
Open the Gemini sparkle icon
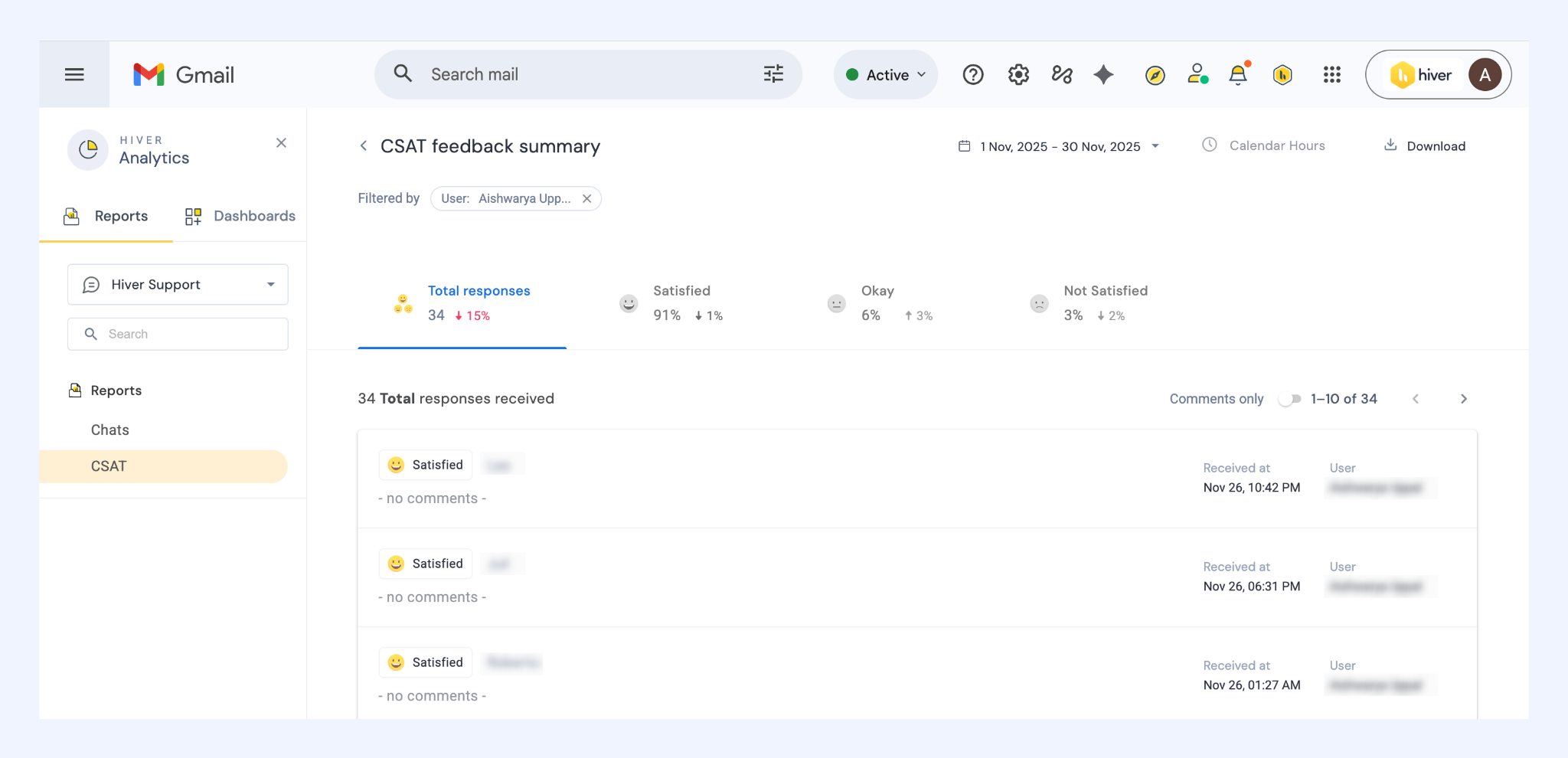[1103, 74]
